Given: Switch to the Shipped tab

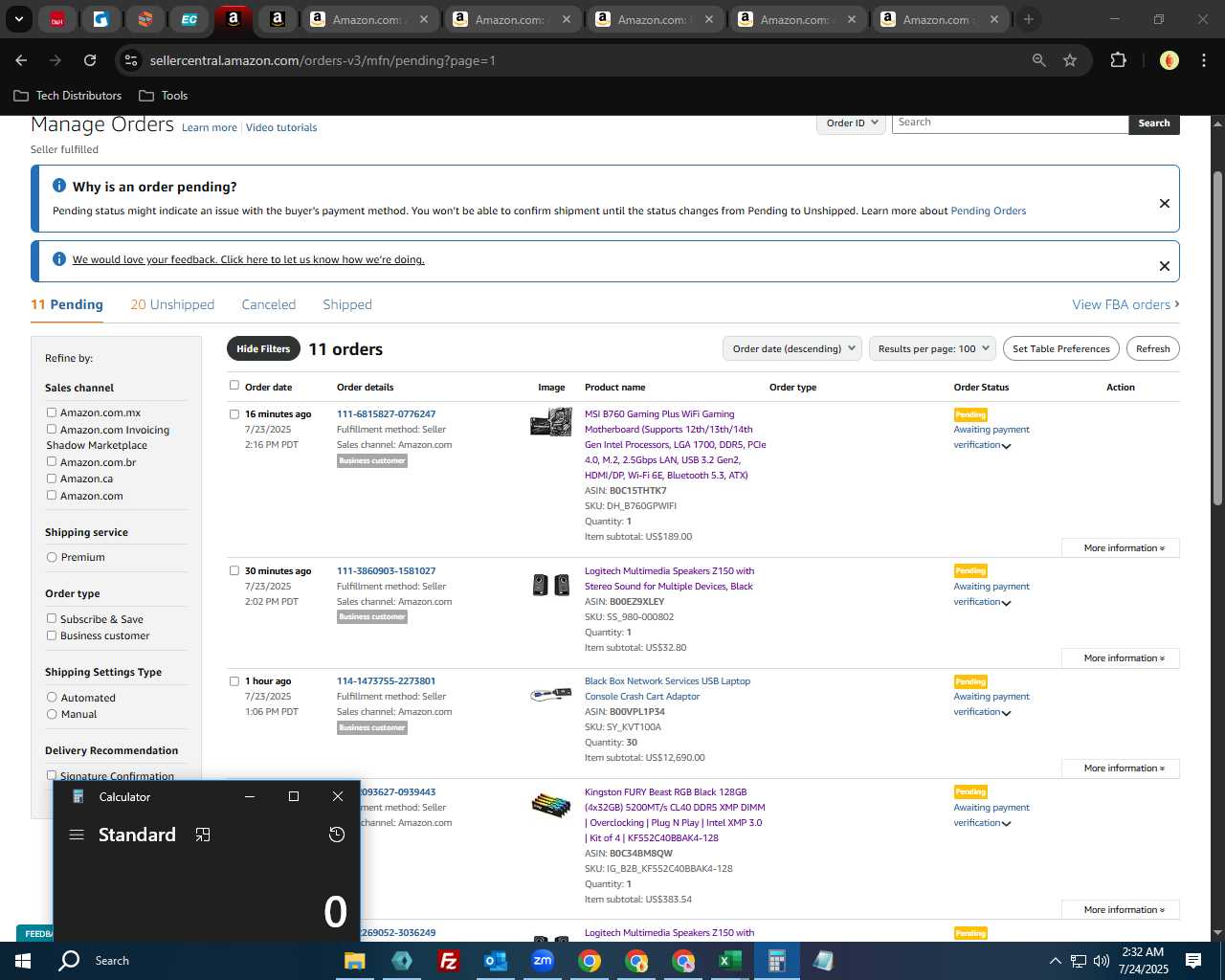Looking at the screenshot, I should (347, 304).
